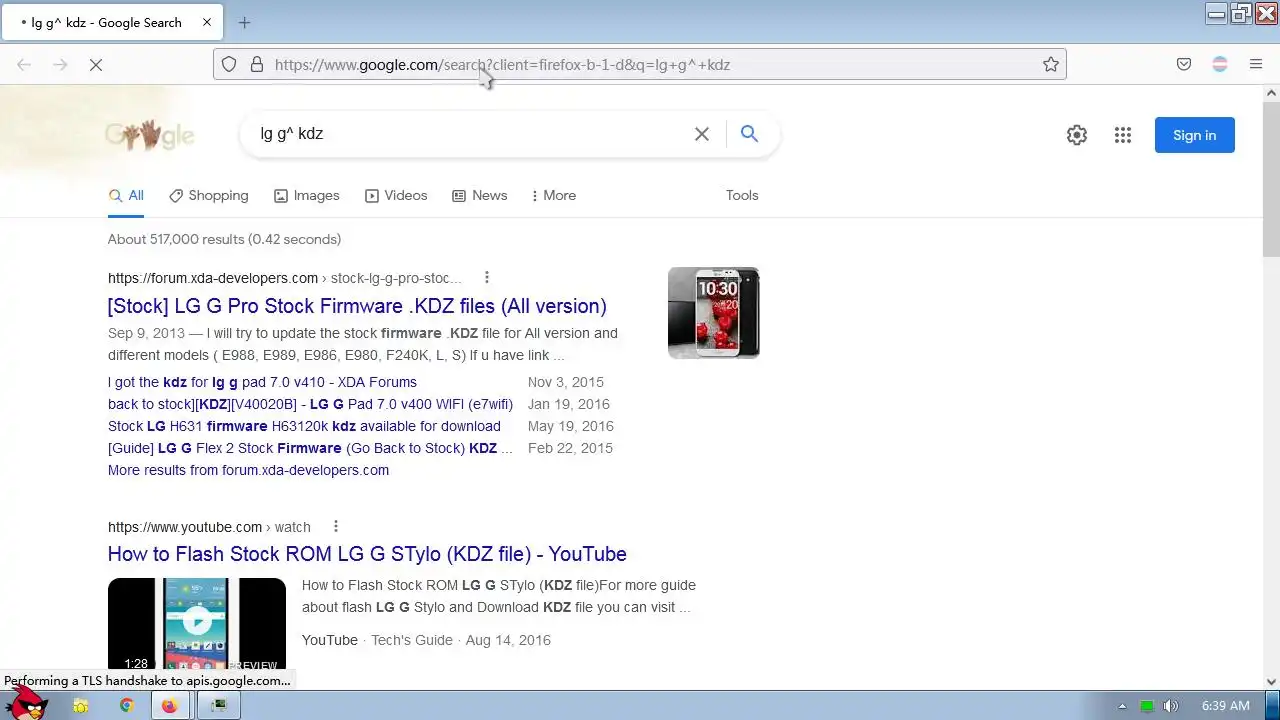Click the taskbar clock showing 6:39 AM
The width and height of the screenshot is (1280, 720).
coord(1225,706)
